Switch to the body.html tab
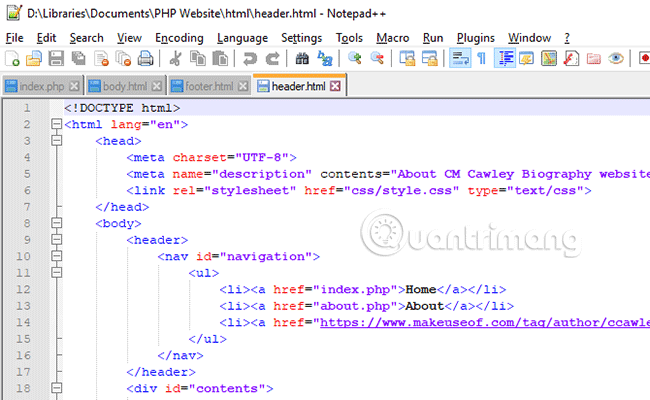This screenshot has width=650, height=400. click(x=125, y=86)
